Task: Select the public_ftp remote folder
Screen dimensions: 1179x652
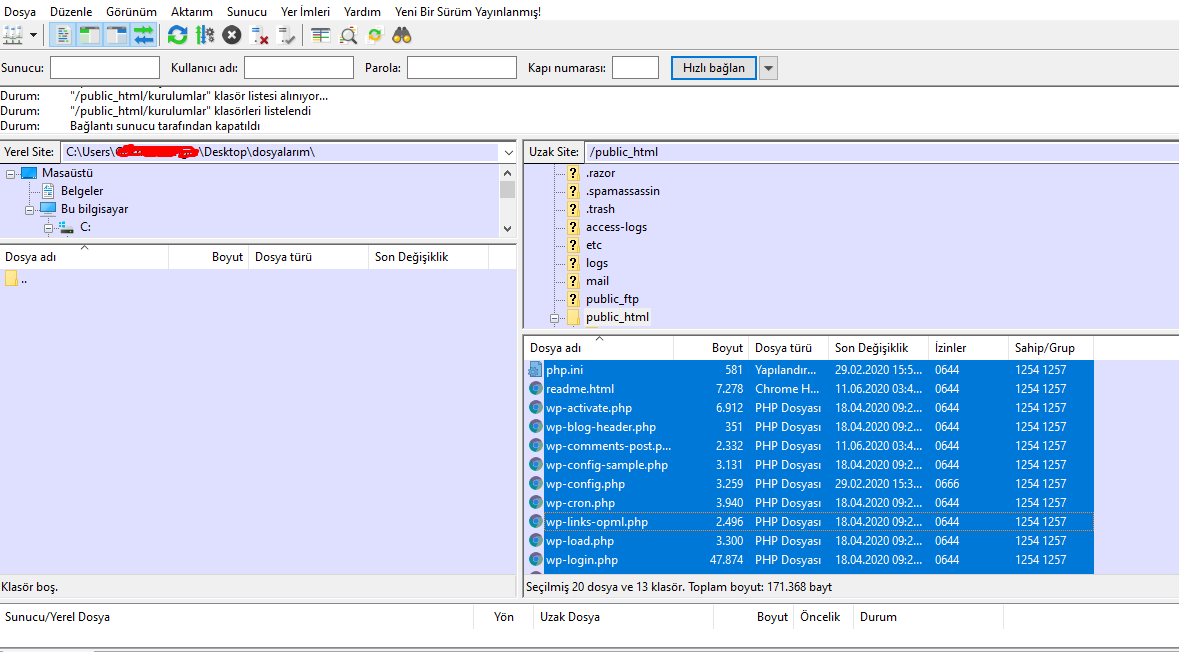Action: pyautogui.click(x=612, y=299)
